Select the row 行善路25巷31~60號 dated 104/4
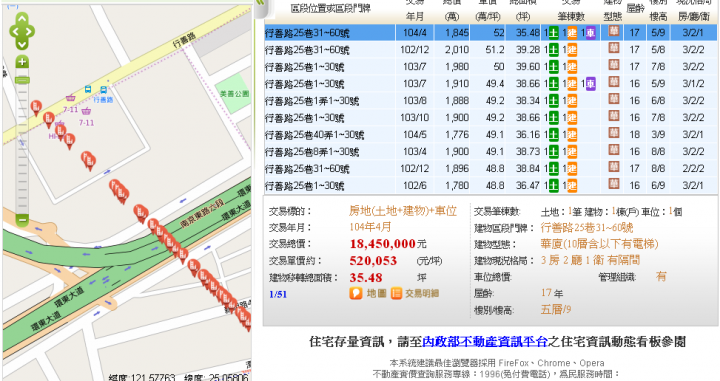720x381 pixels. tap(490, 33)
